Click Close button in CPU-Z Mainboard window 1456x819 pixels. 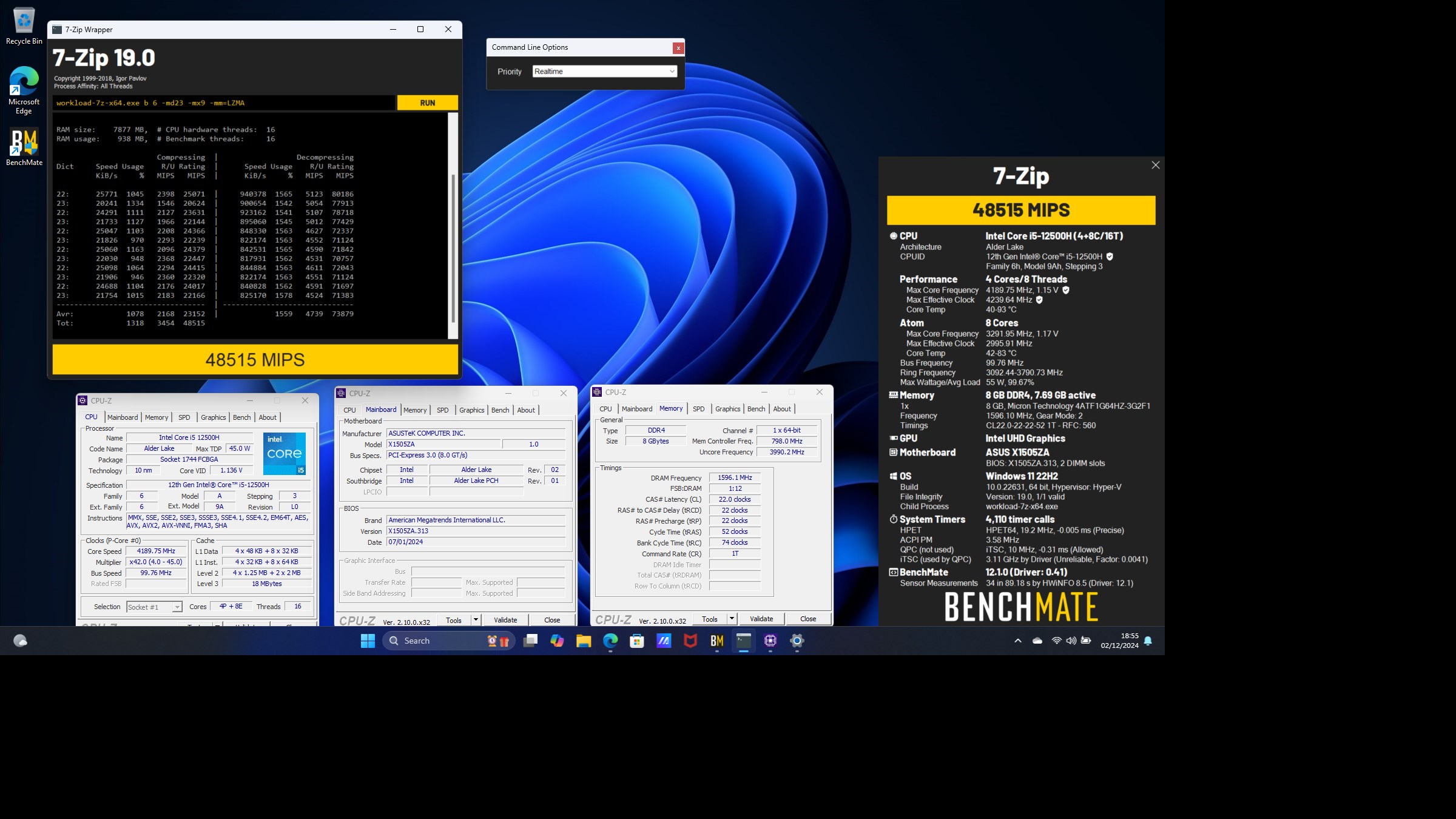[x=552, y=620]
